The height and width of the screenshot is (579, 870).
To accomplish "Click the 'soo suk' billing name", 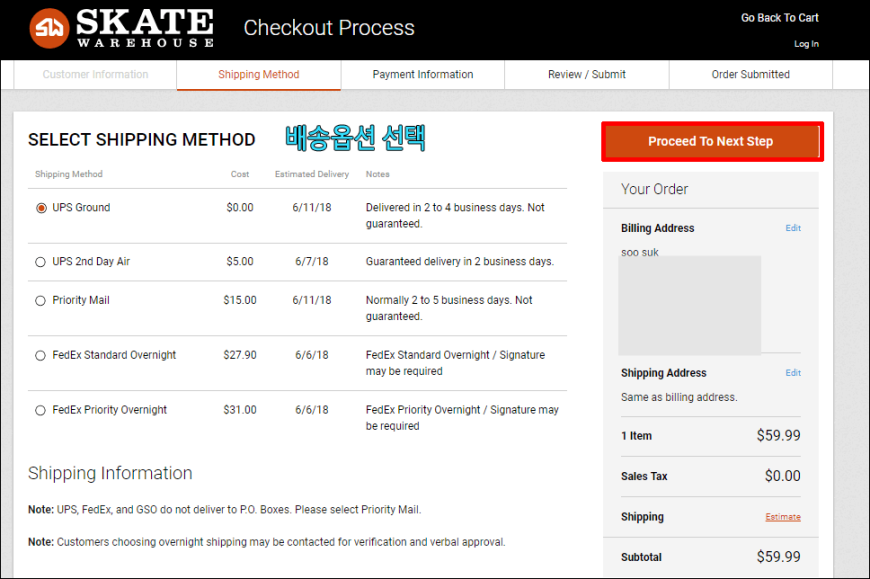I will pos(640,252).
